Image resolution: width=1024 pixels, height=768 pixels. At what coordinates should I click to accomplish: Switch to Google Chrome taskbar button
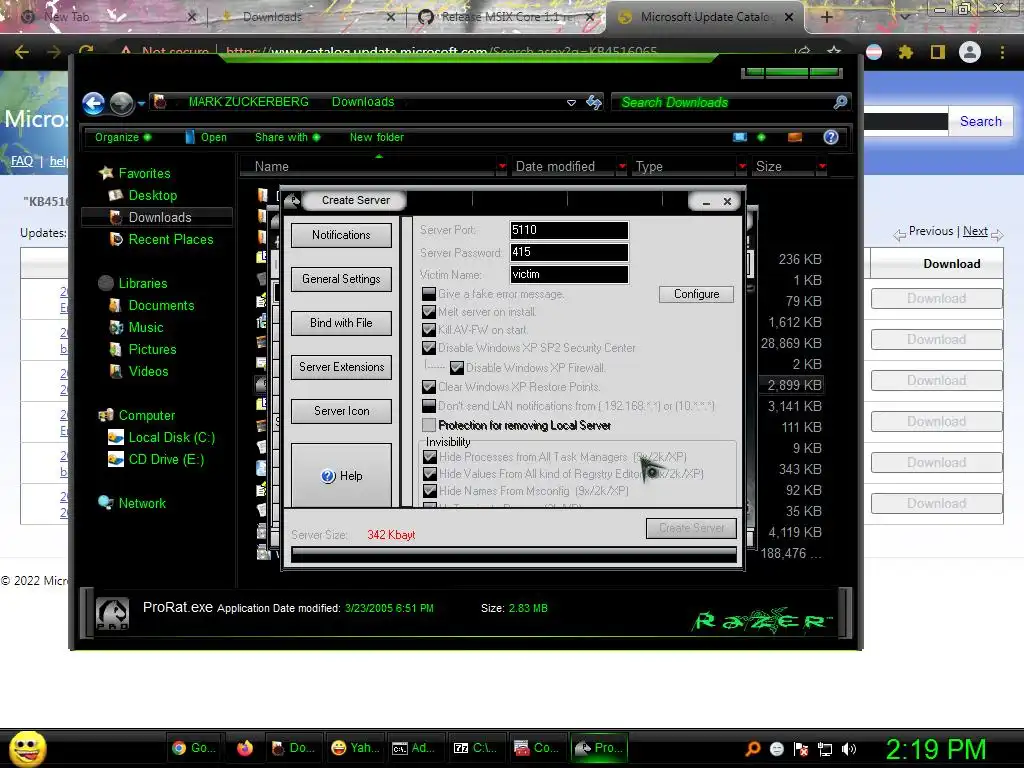(x=194, y=748)
